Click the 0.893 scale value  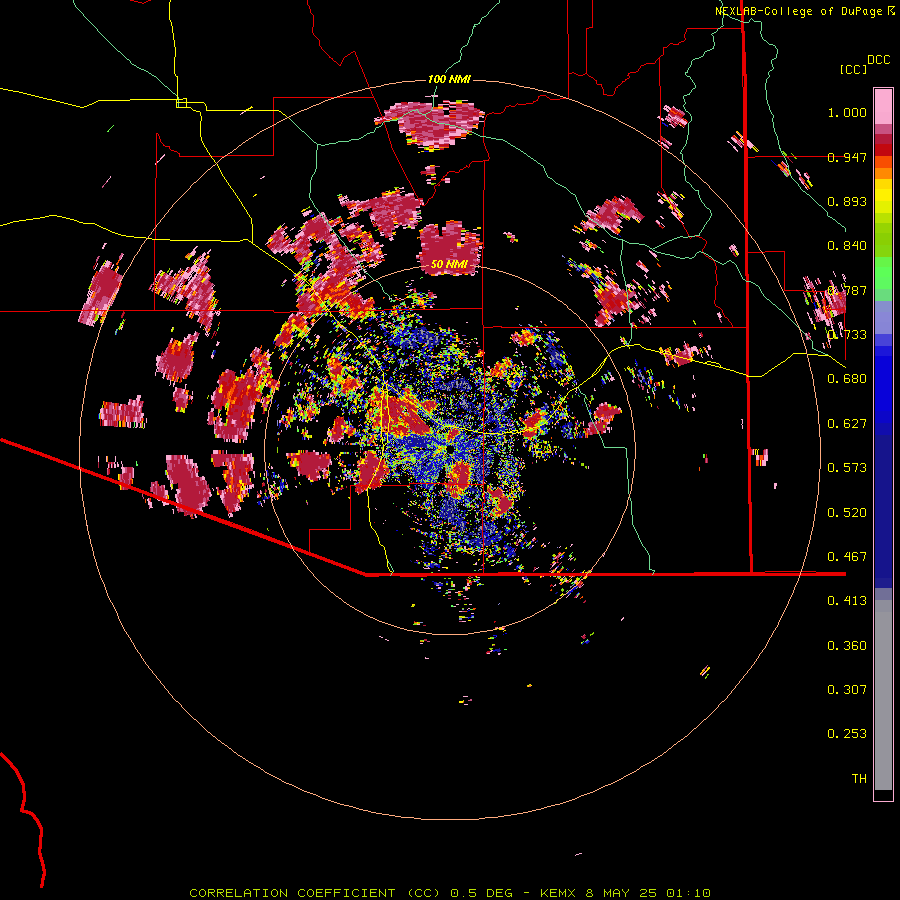pyautogui.click(x=847, y=201)
